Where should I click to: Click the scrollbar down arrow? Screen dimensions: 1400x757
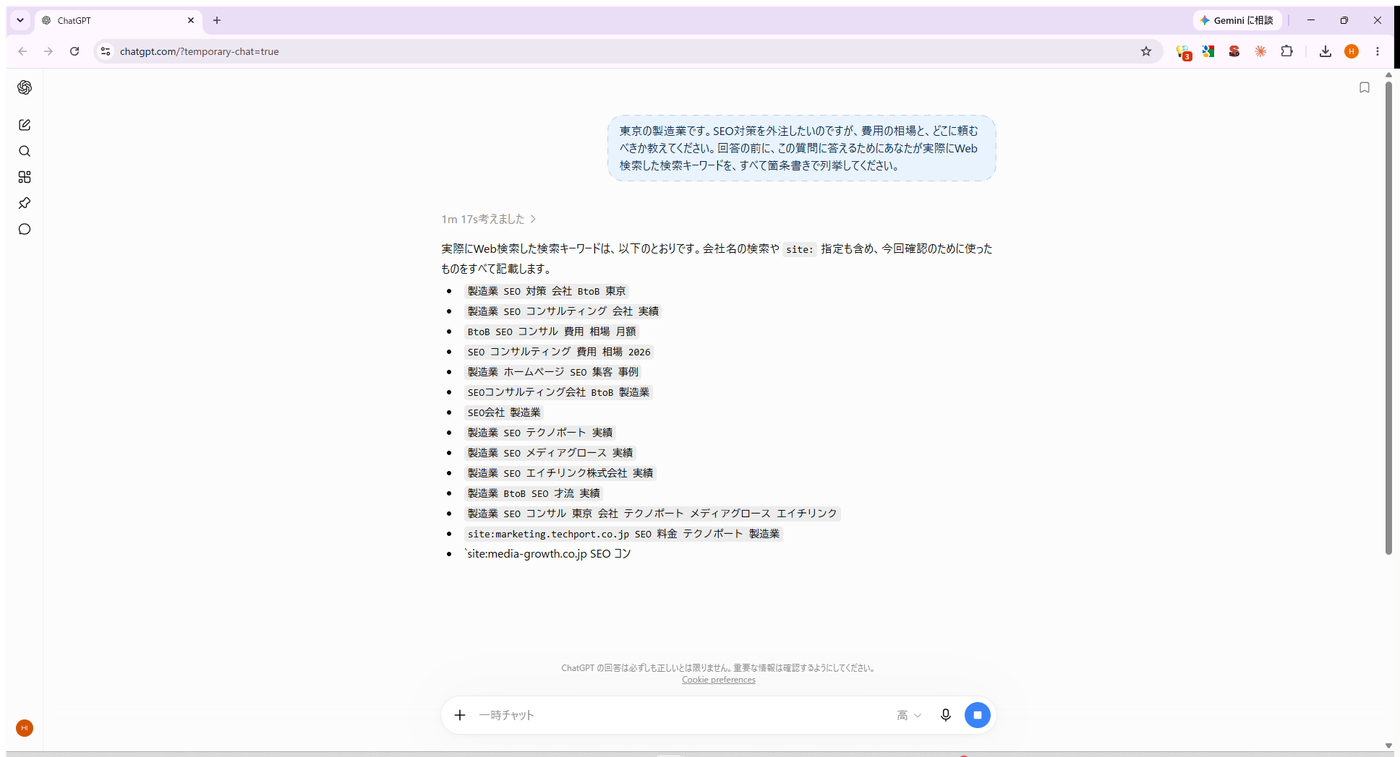coord(1388,746)
